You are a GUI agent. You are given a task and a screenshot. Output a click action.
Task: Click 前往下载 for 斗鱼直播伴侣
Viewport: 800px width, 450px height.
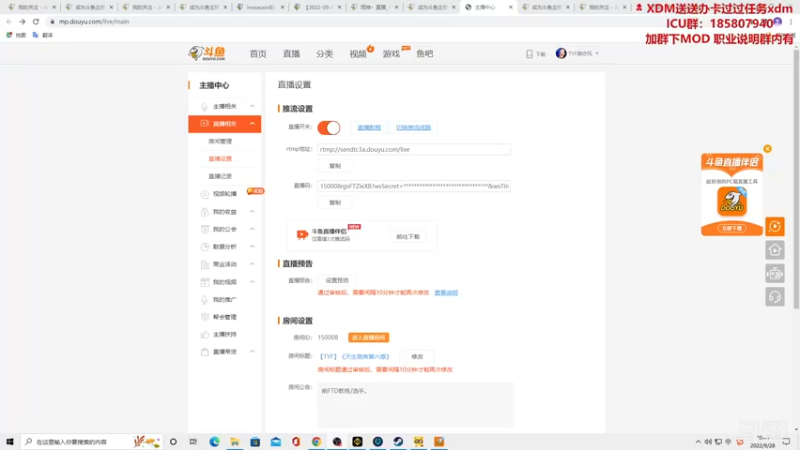click(x=408, y=237)
